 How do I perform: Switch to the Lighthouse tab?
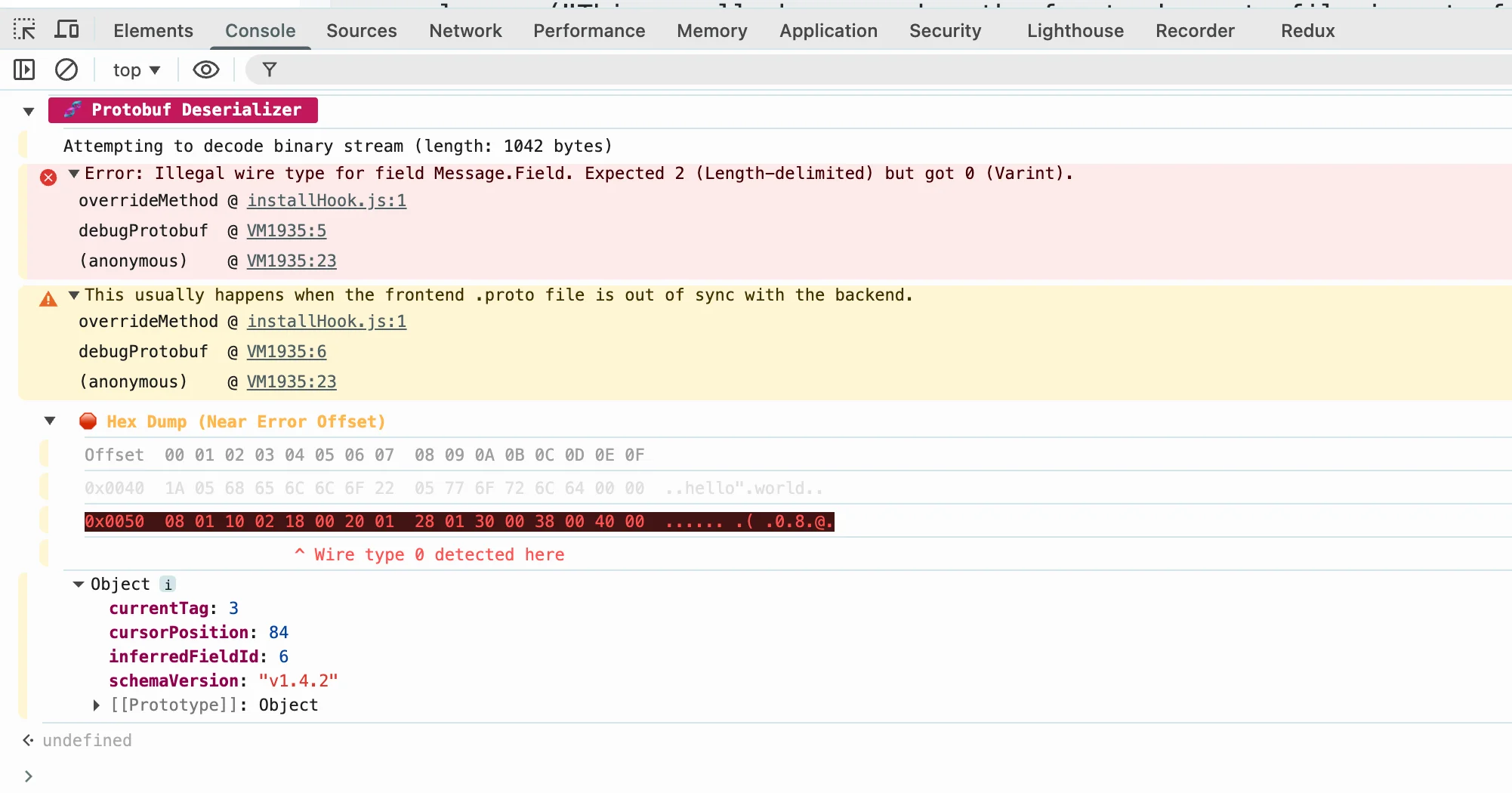coord(1075,31)
